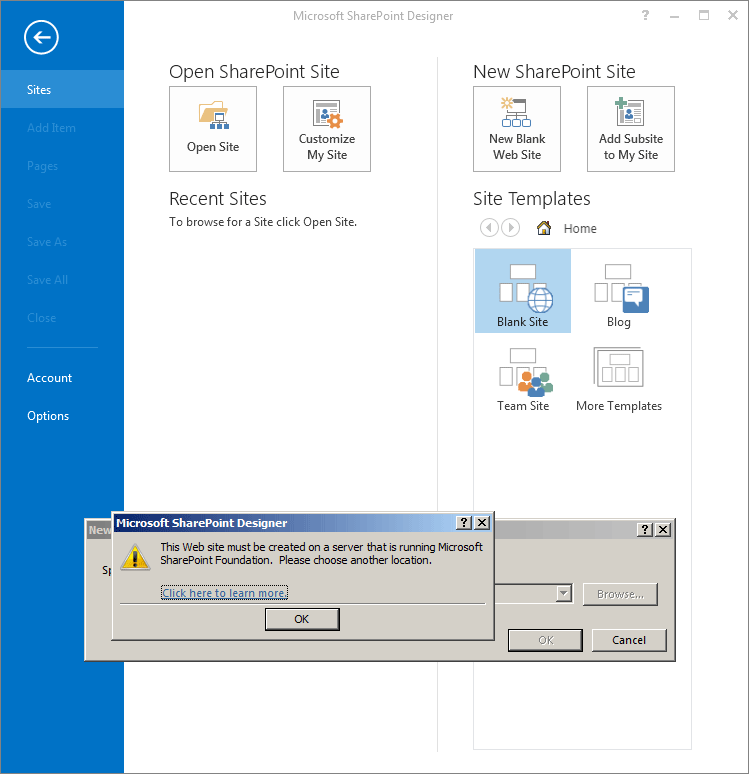Screen dimensions: 749x774
Task: Follow the Click here to learn more link
Action: [224, 593]
